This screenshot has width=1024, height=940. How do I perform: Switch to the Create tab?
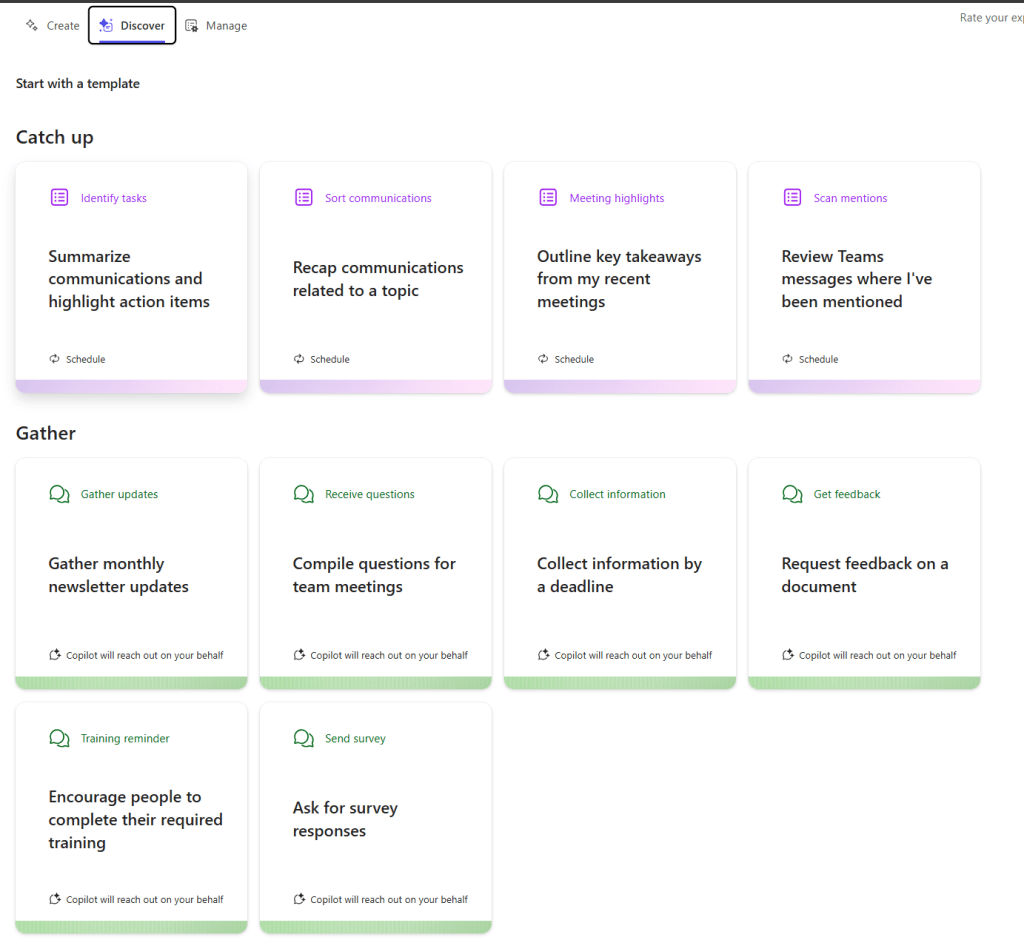(52, 26)
